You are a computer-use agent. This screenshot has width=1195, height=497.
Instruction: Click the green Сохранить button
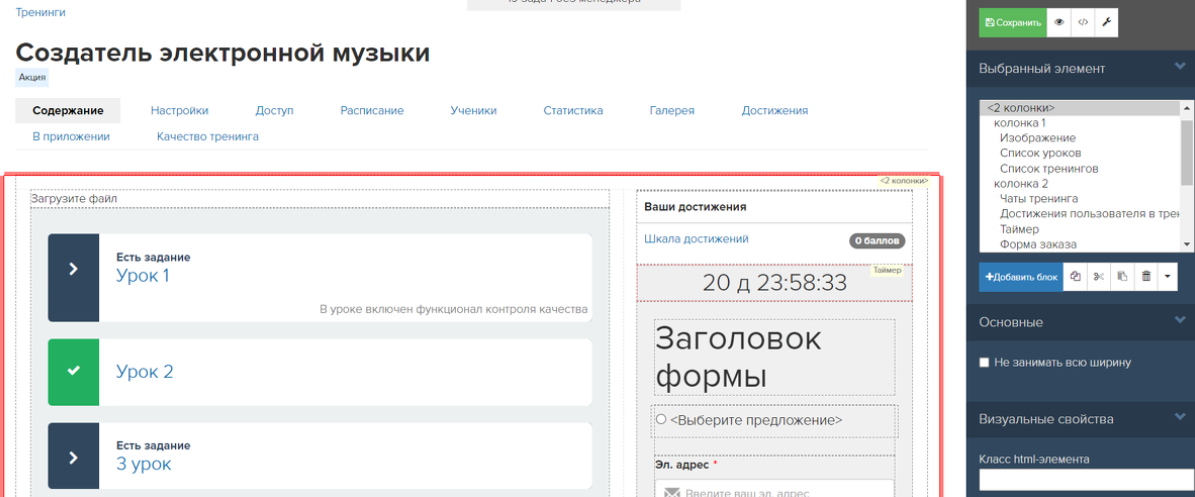[1012, 23]
